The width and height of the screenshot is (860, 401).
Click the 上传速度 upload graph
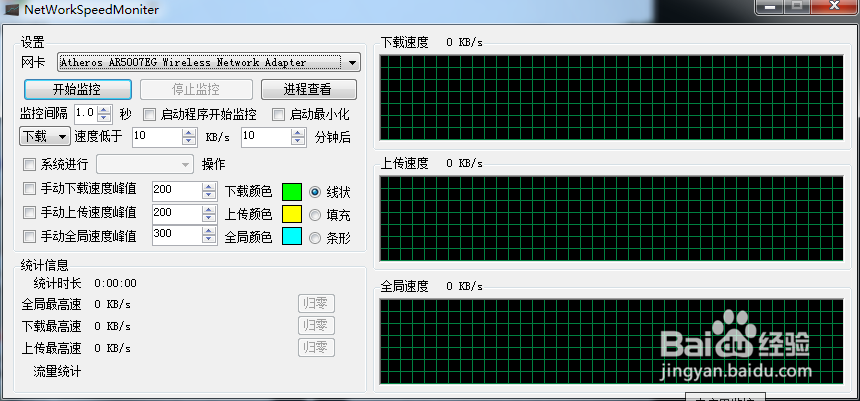coord(611,218)
